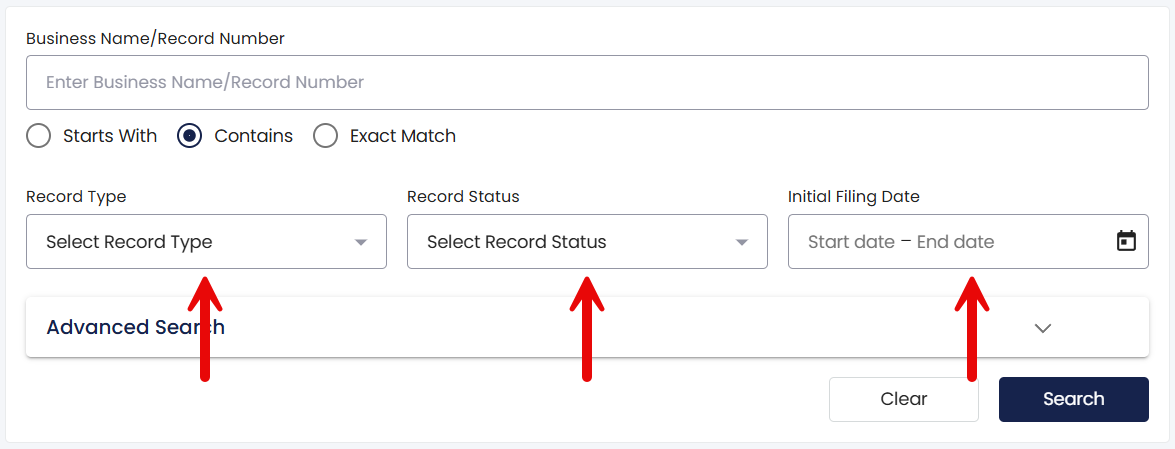Click the Record Type dropdown arrow
The width and height of the screenshot is (1175, 449).
click(361, 242)
